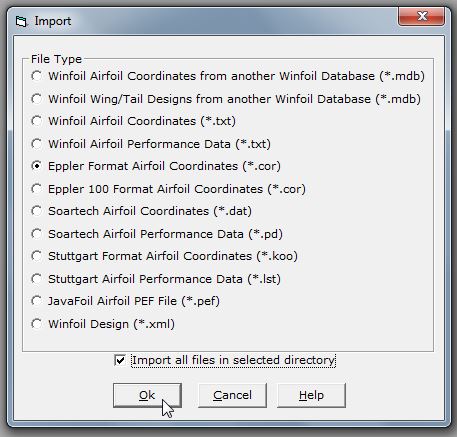457x437 pixels.
Task: Click the Import dialog title bar icon
Action: click(x=21, y=21)
